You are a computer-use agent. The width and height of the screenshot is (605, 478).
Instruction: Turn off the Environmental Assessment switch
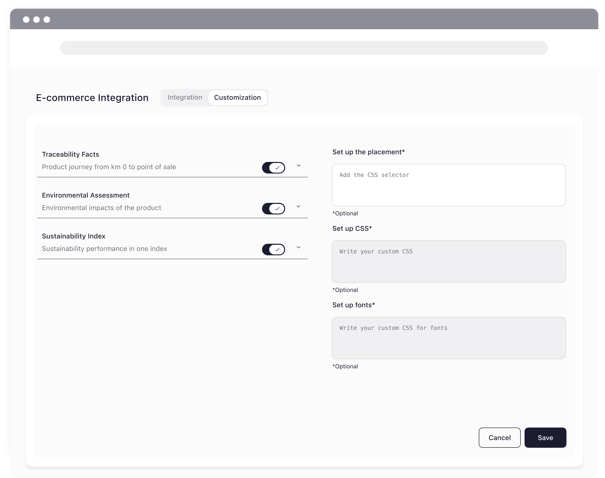[x=273, y=209]
